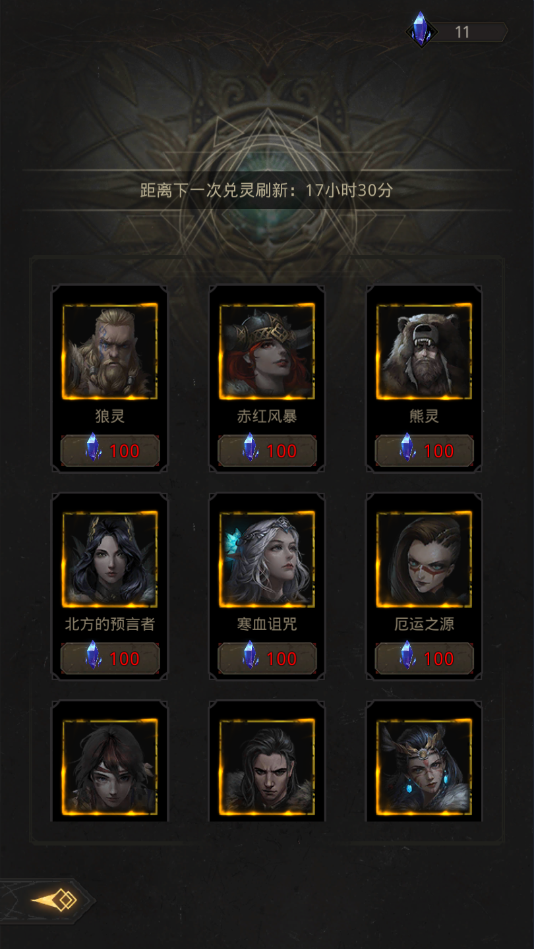Buy 熊灵 for 100 crystals
This screenshot has width=534, height=949.
424,451
